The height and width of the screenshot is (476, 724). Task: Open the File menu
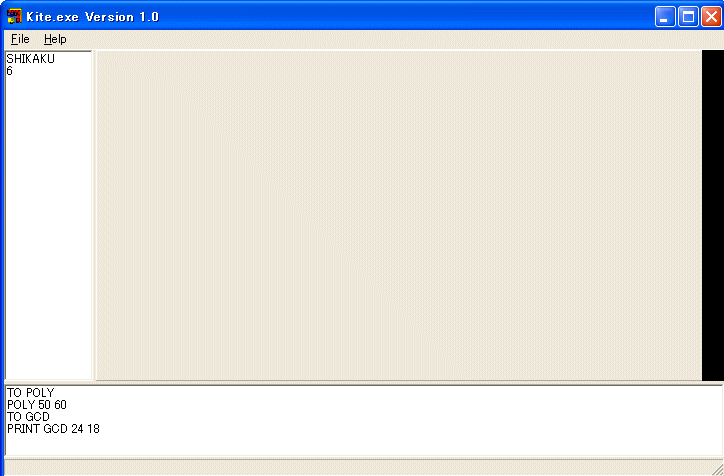(x=20, y=39)
